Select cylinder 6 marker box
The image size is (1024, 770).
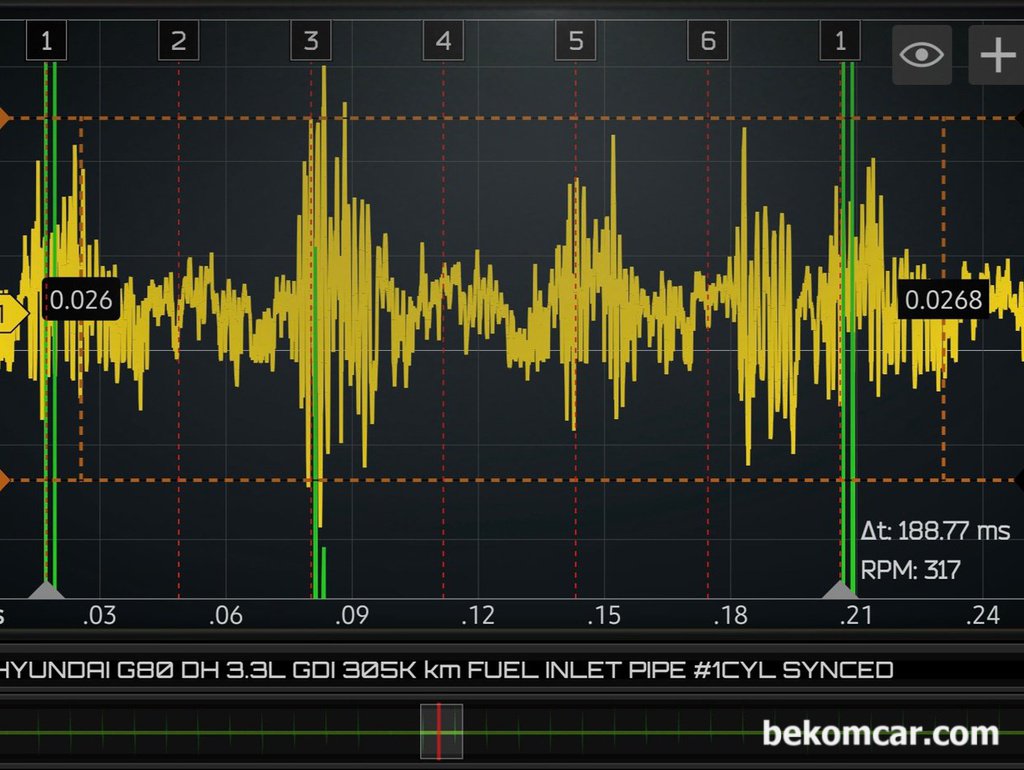(708, 42)
